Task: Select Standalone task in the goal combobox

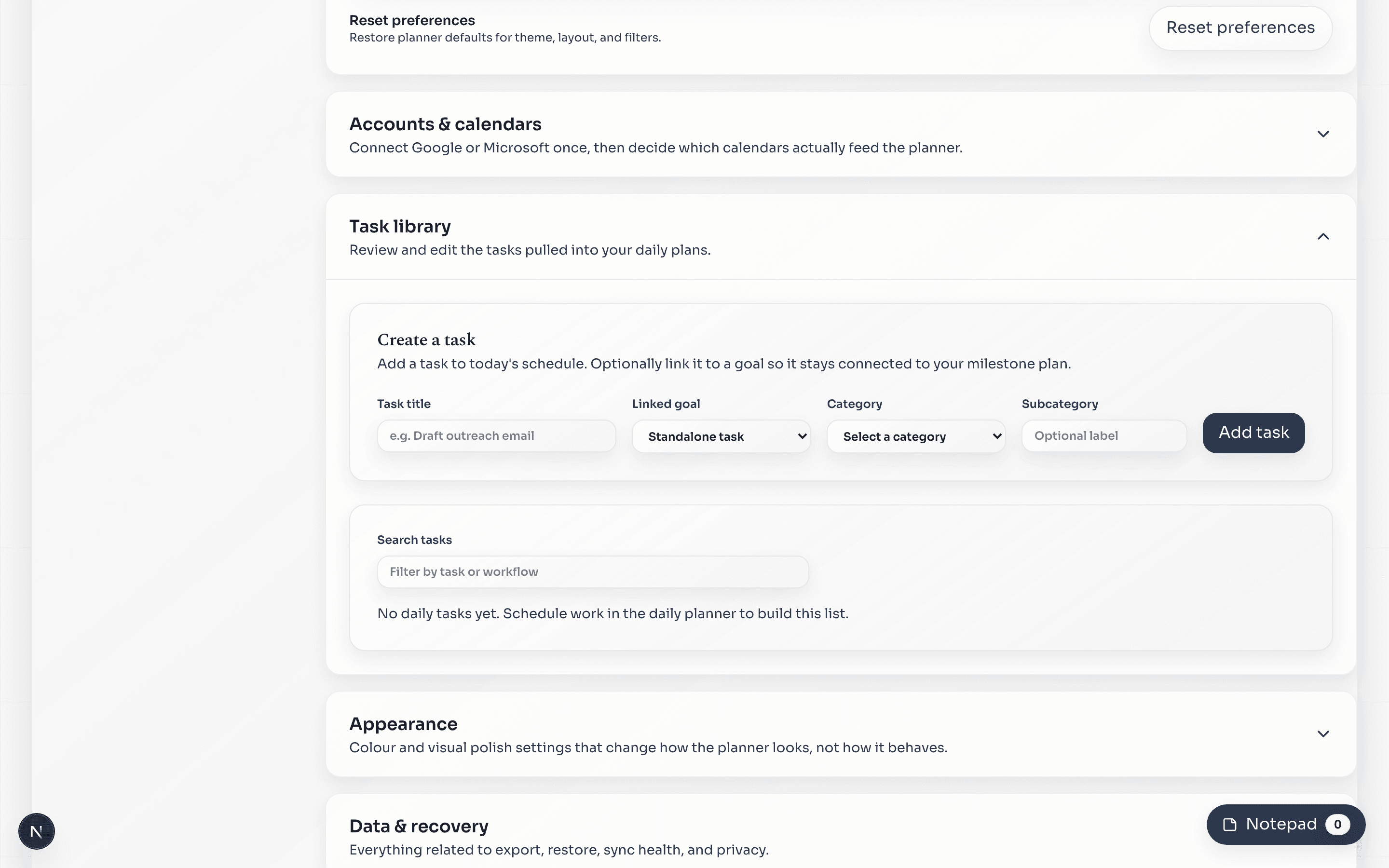Action: tap(721, 436)
